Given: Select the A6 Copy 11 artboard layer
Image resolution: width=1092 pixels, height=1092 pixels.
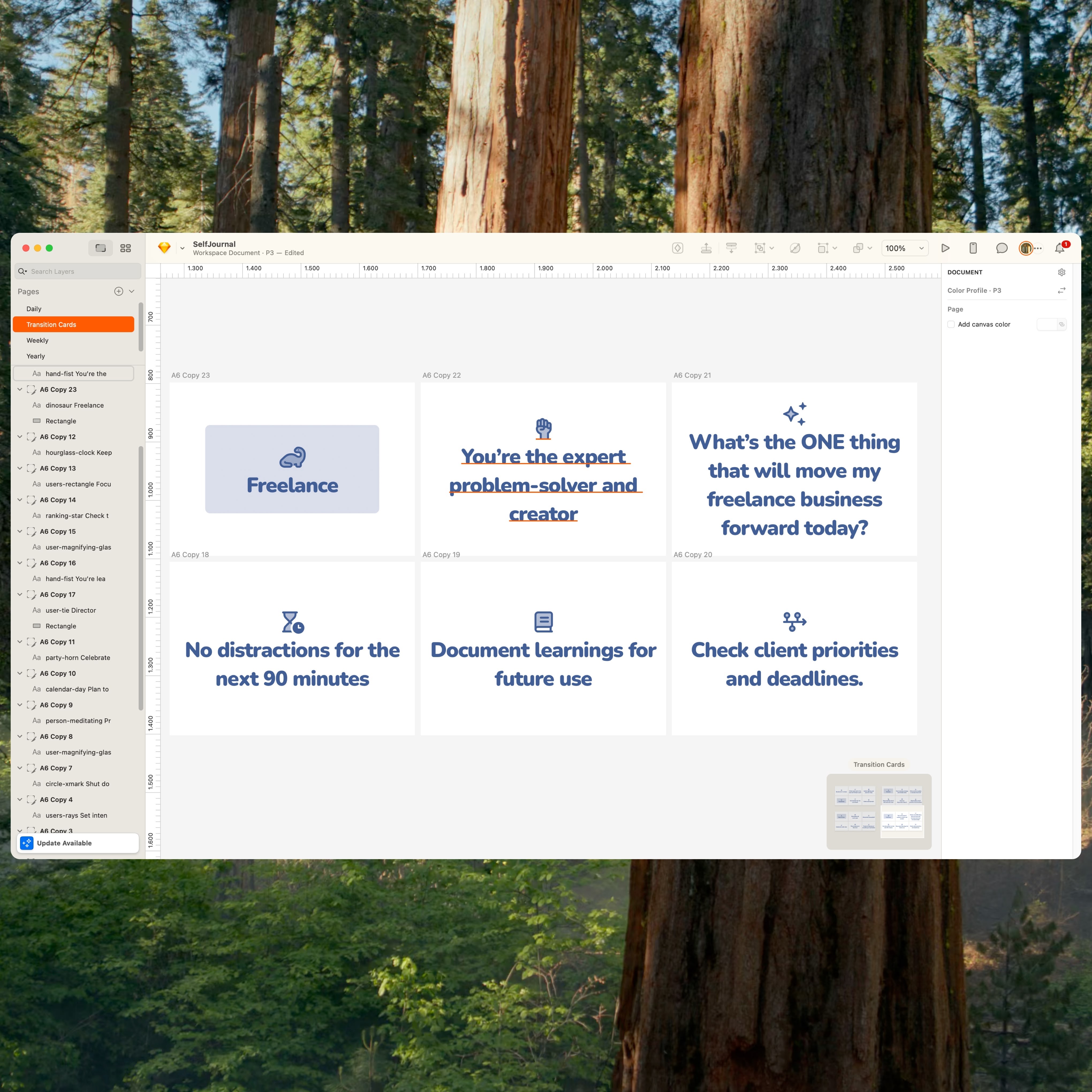Looking at the screenshot, I should (74, 642).
